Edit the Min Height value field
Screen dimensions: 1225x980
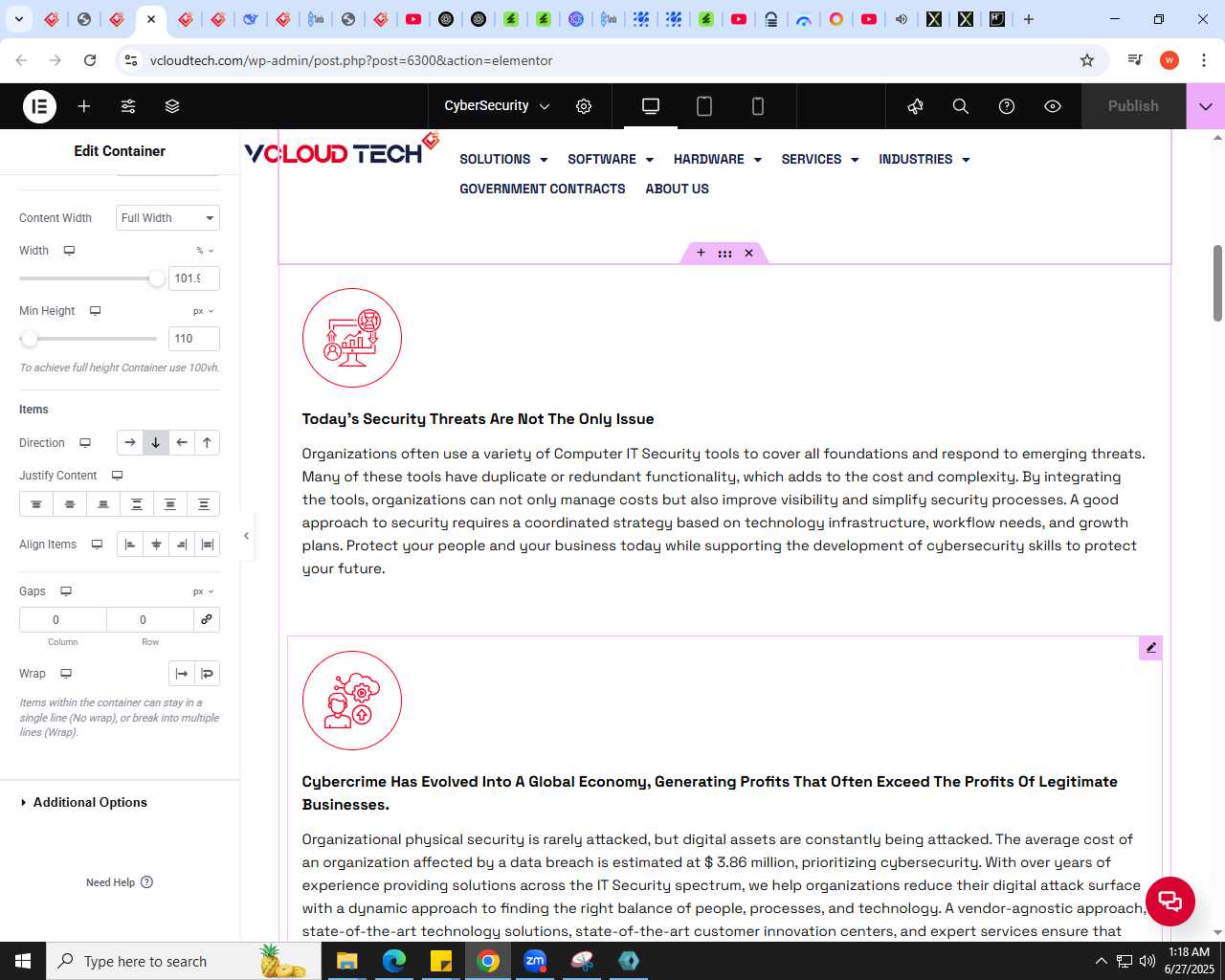pyautogui.click(x=194, y=339)
